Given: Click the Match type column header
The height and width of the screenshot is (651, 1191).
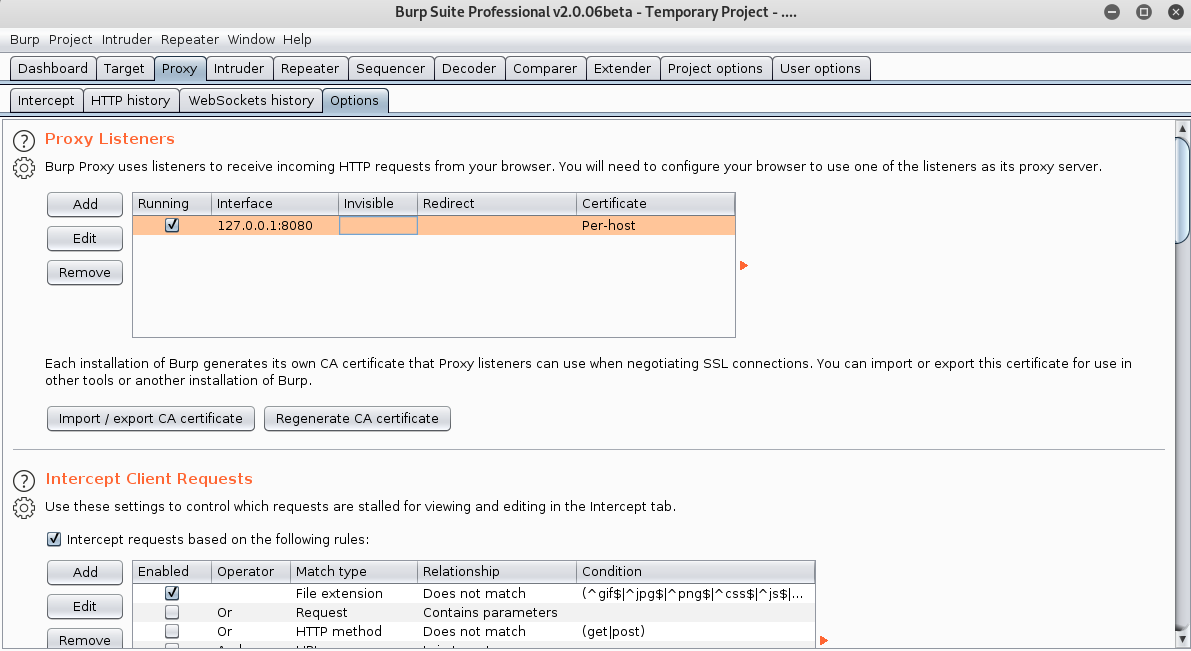Looking at the screenshot, I should point(354,571).
